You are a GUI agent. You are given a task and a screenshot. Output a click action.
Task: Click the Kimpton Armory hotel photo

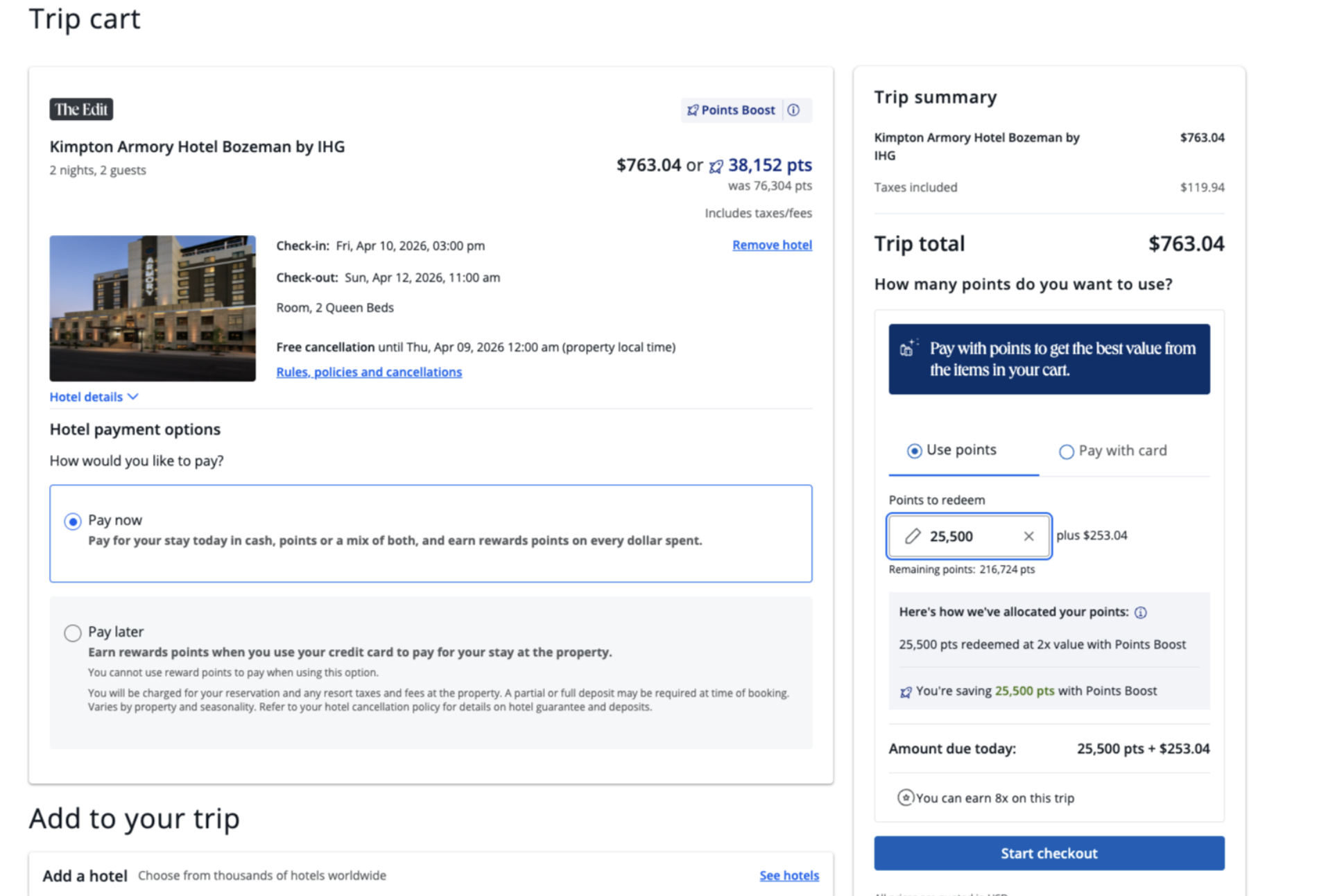pyautogui.click(x=153, y=308)
